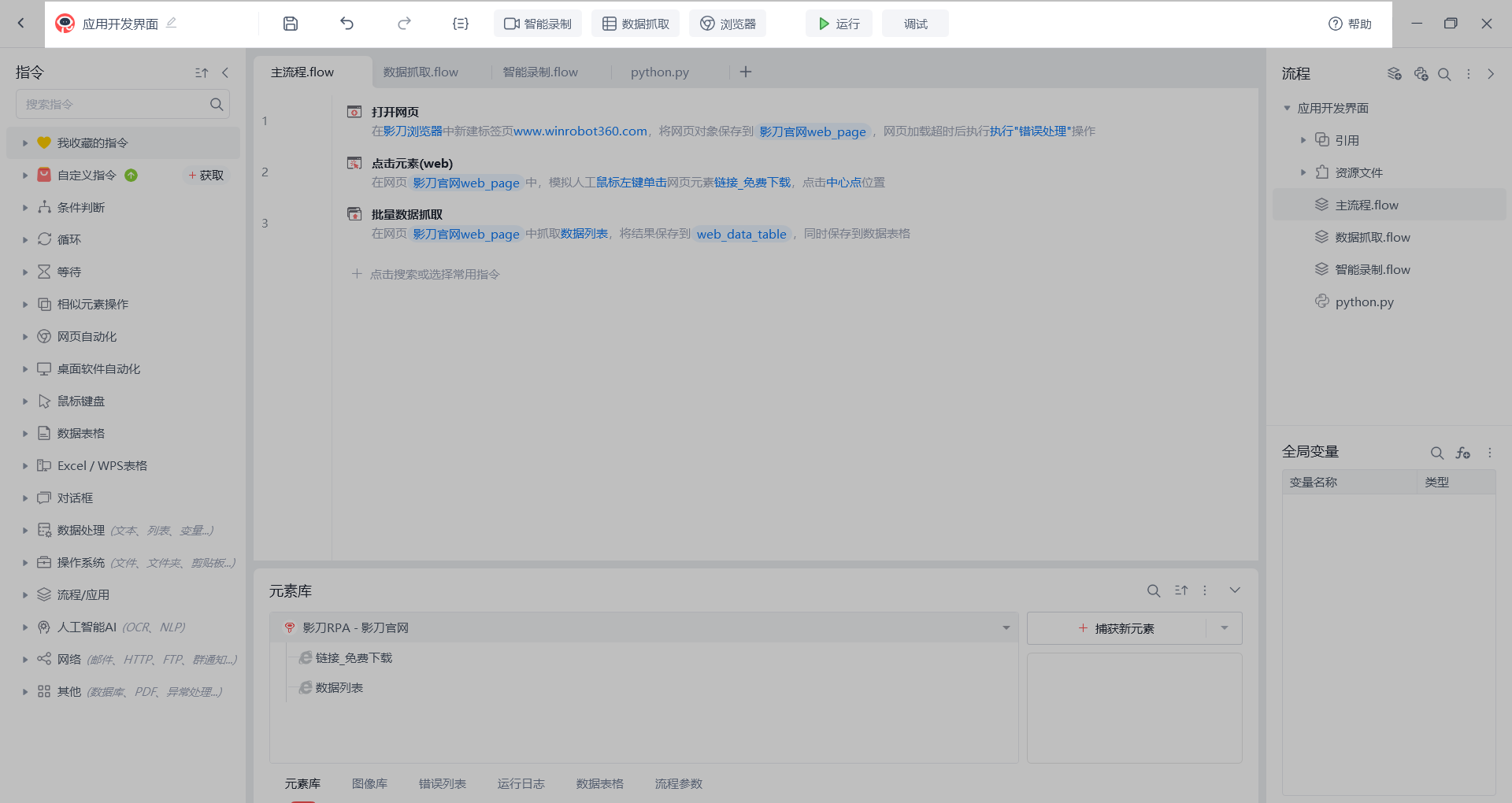
Task: Switch to the 数据抓取.flow tab
Action: (x=421, y=72)
